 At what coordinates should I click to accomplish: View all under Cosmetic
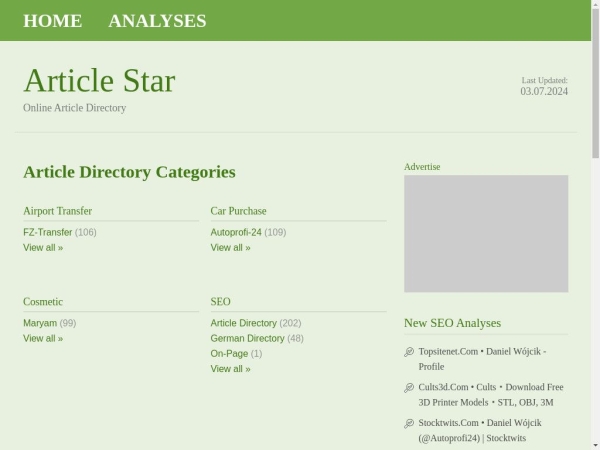point(43,338)
